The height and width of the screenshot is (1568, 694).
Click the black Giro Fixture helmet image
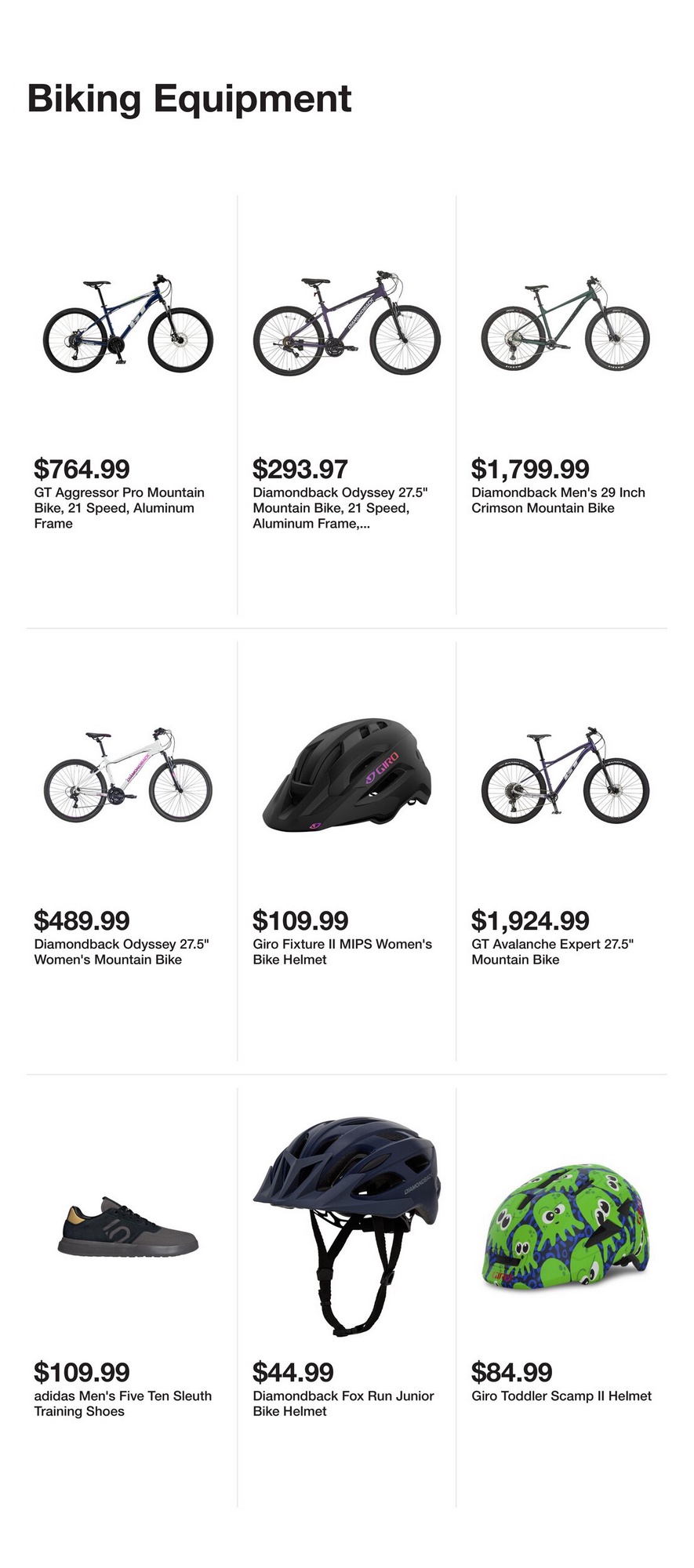point(346,775)
